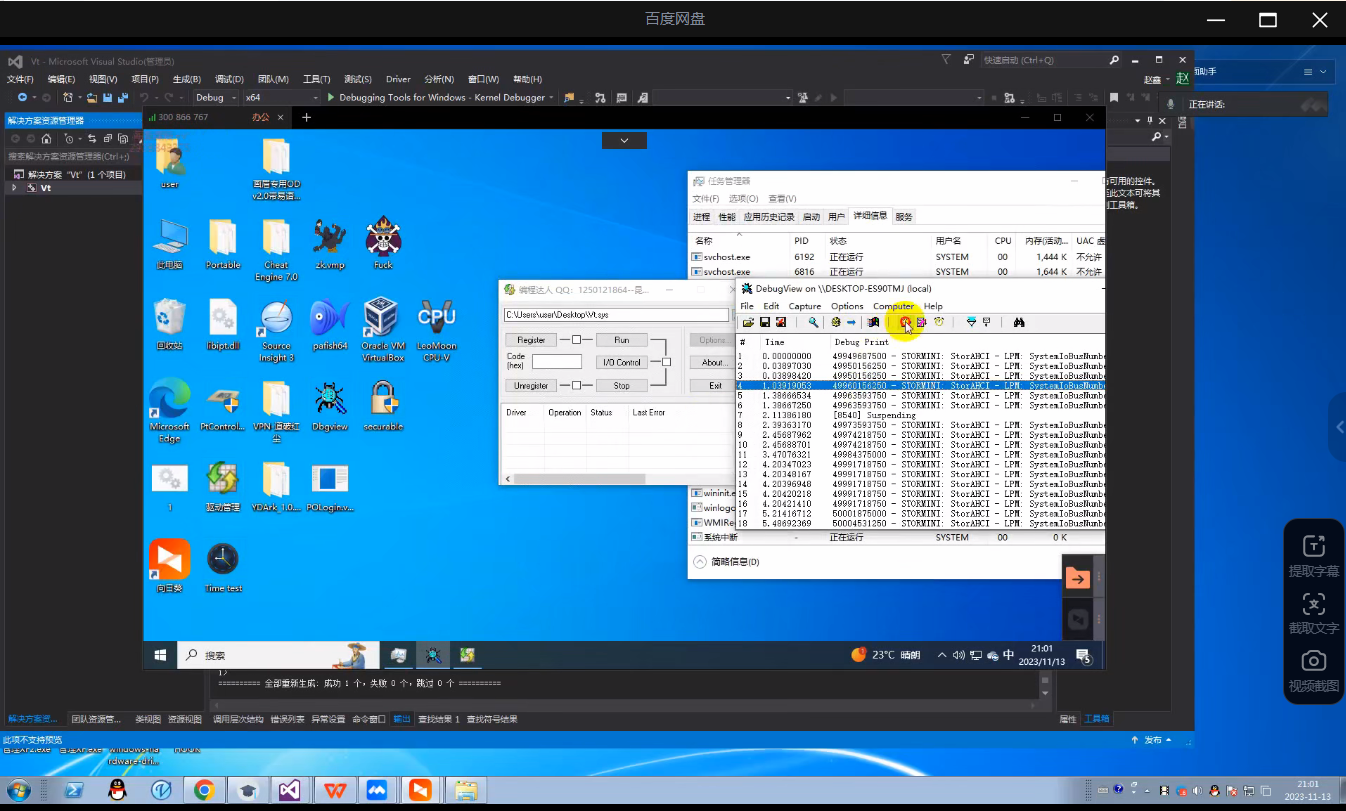
Task: Click Baidu 视频截图 video screenshot camera icon
Action: 1313,672
